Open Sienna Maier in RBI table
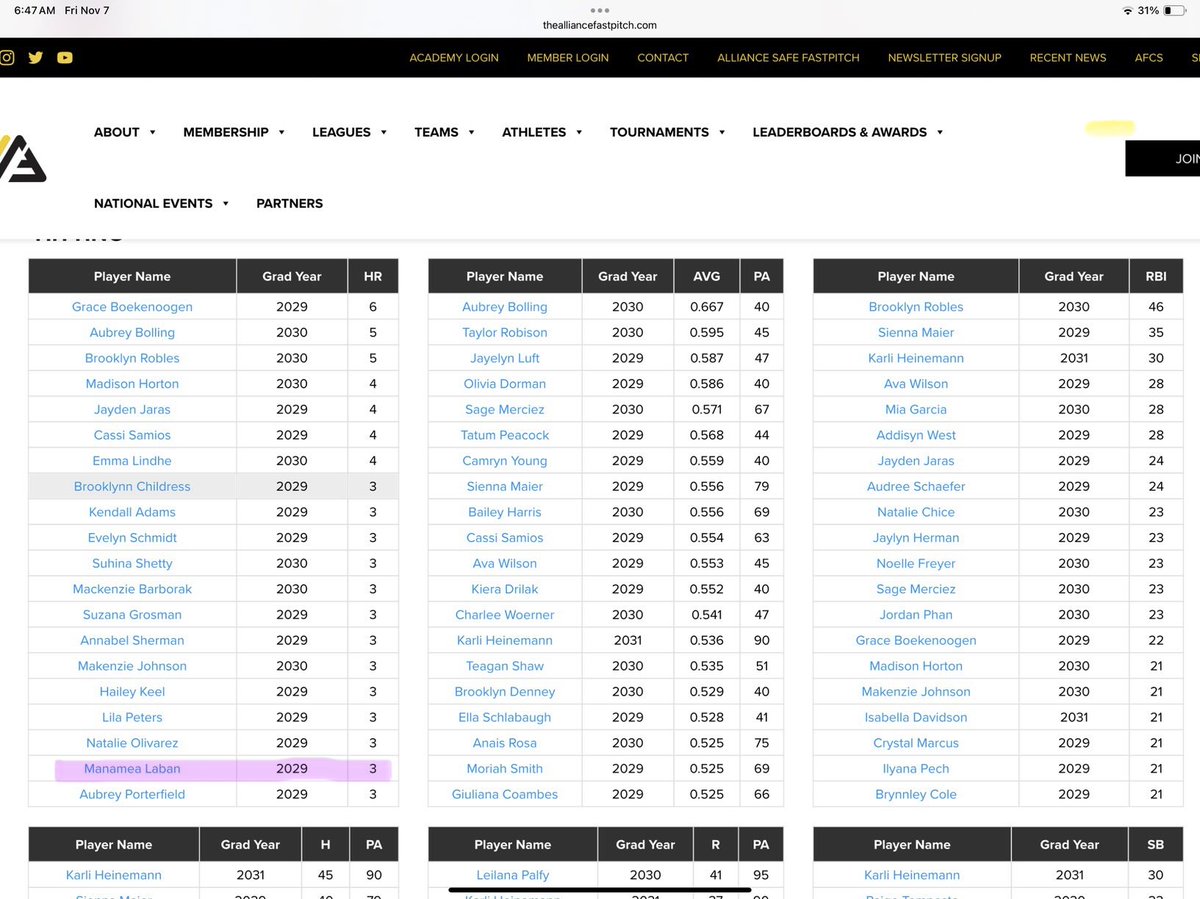Screen dimensions: 1200x899 point(916,333)
